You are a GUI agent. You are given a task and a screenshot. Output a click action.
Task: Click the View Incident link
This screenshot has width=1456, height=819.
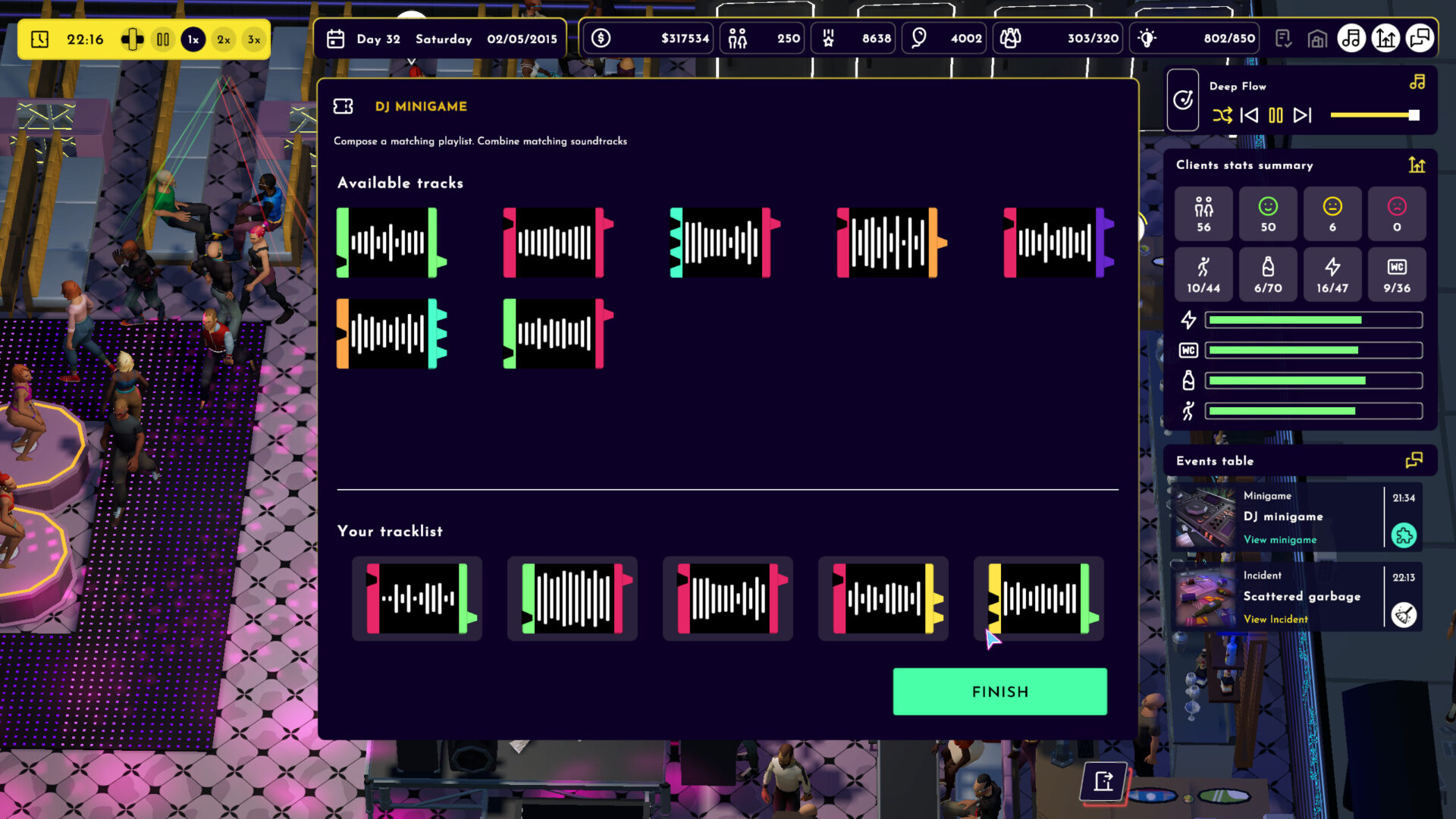[1275, 620]
